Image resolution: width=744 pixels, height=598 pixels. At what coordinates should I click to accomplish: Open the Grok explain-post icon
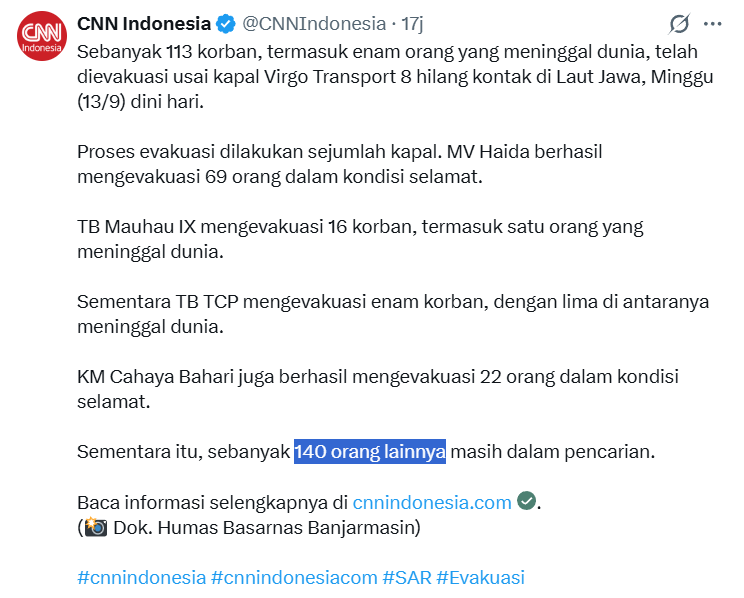point(679,24)
